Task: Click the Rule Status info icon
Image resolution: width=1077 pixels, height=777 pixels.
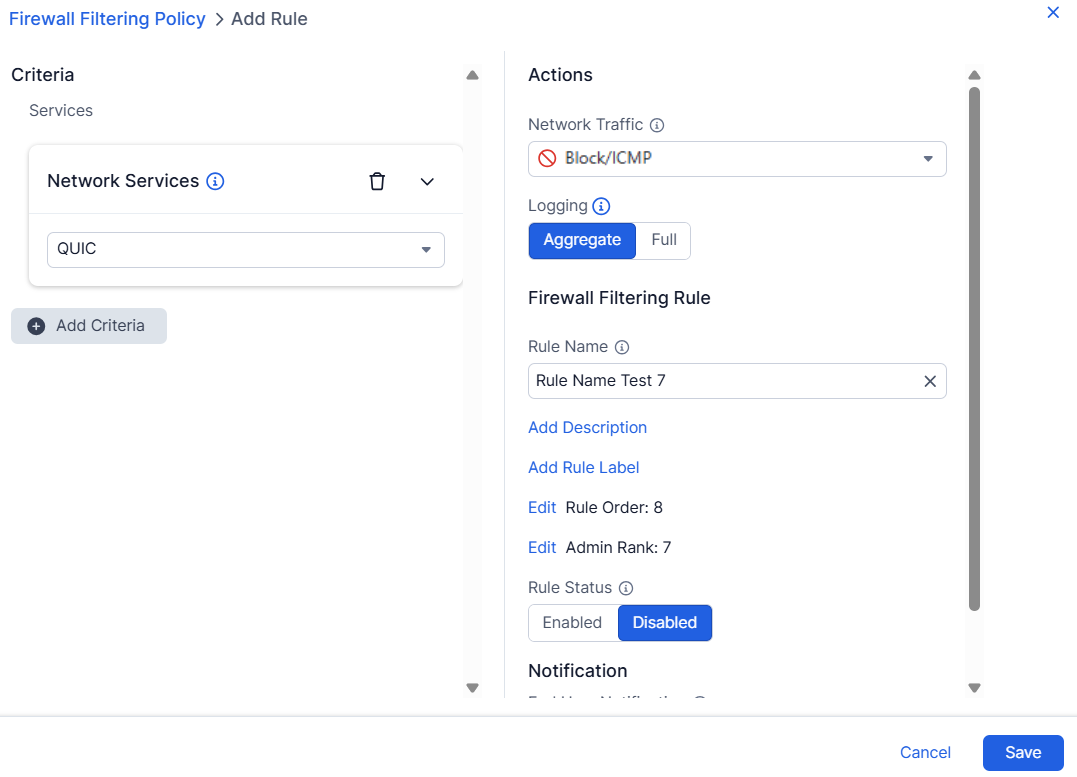Action: point(626,588)
